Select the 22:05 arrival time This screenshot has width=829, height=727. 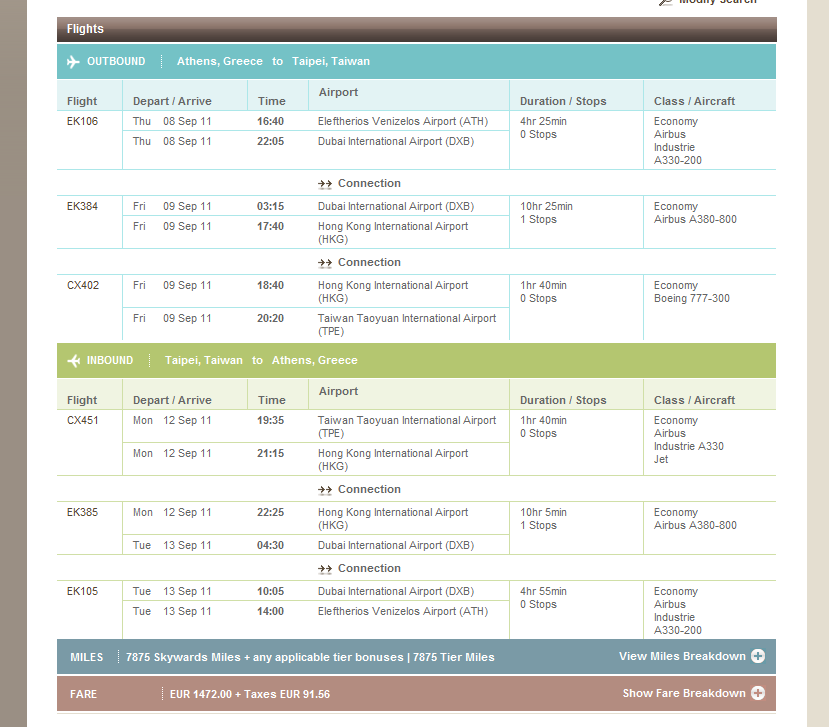pyautogui.click(x=271, y=141)
